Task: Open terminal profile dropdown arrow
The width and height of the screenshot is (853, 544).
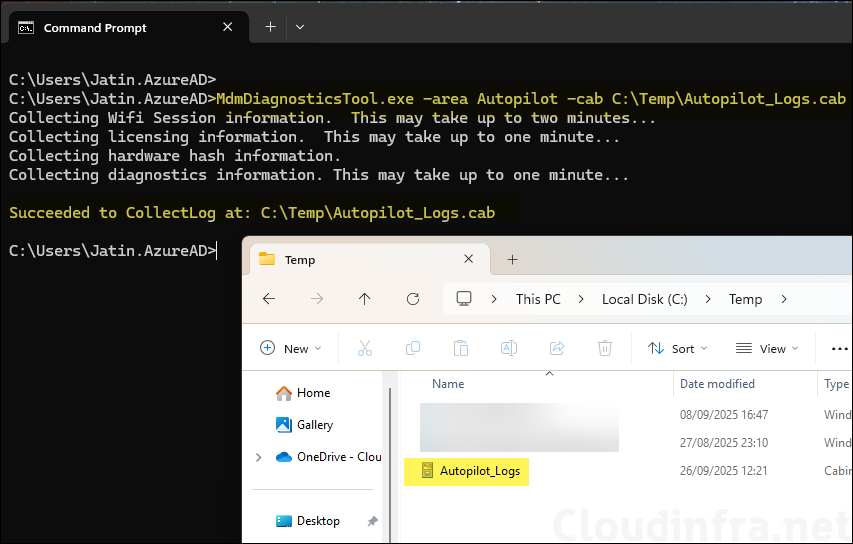Action: pyautogui.click(x=300, y=27)
